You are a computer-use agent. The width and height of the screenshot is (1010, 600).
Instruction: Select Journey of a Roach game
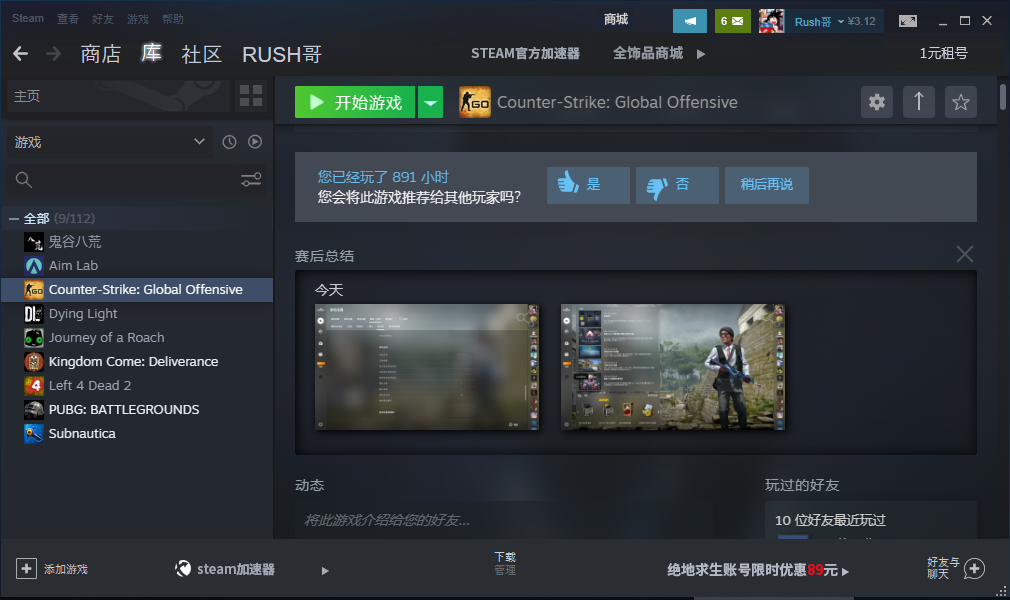point(137,338)
